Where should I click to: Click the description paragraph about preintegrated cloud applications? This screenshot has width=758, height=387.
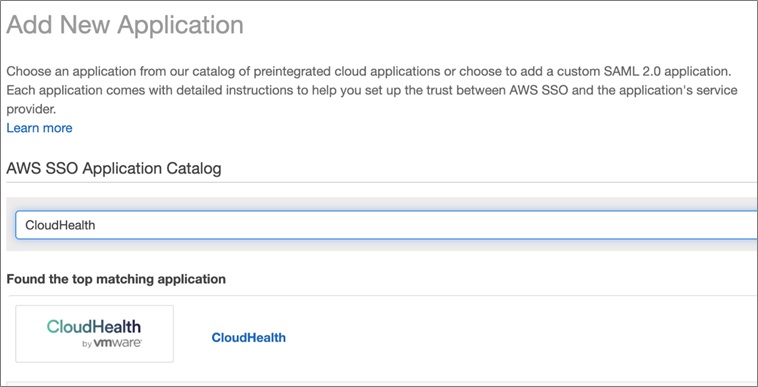(372, 91)
